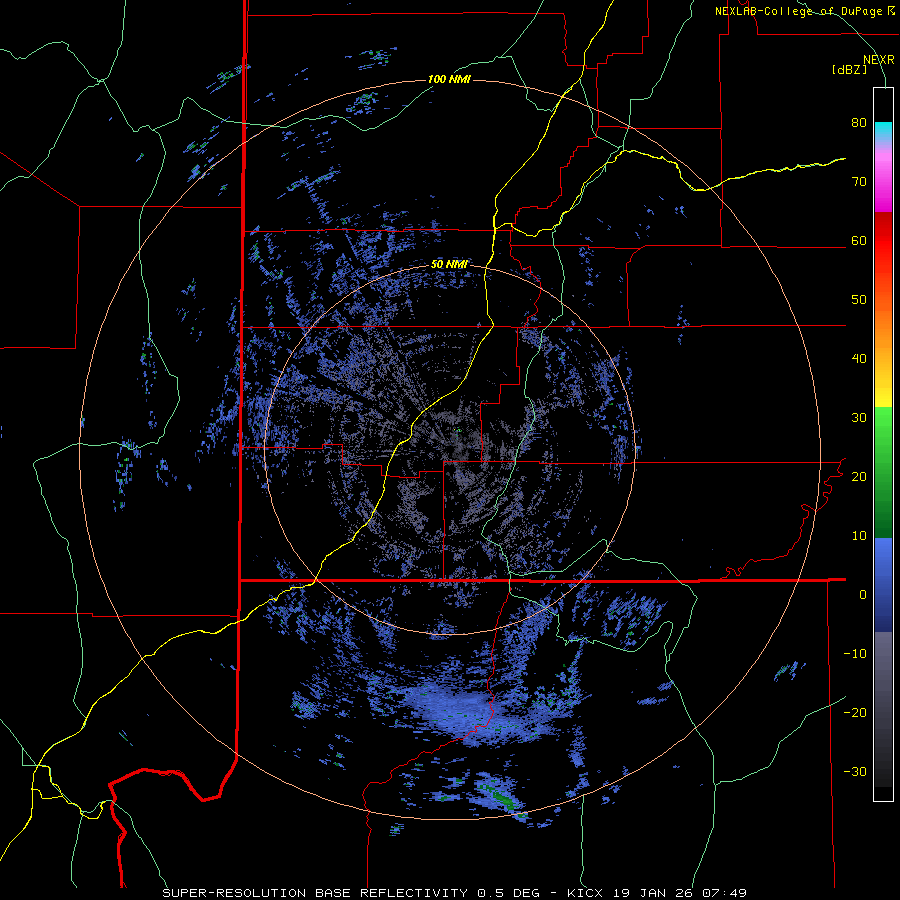The width and height of the screenshot is (900, 900).
Task: Click the NEXLAB-College of DuPage watermark text
Action: coord(804,11)
